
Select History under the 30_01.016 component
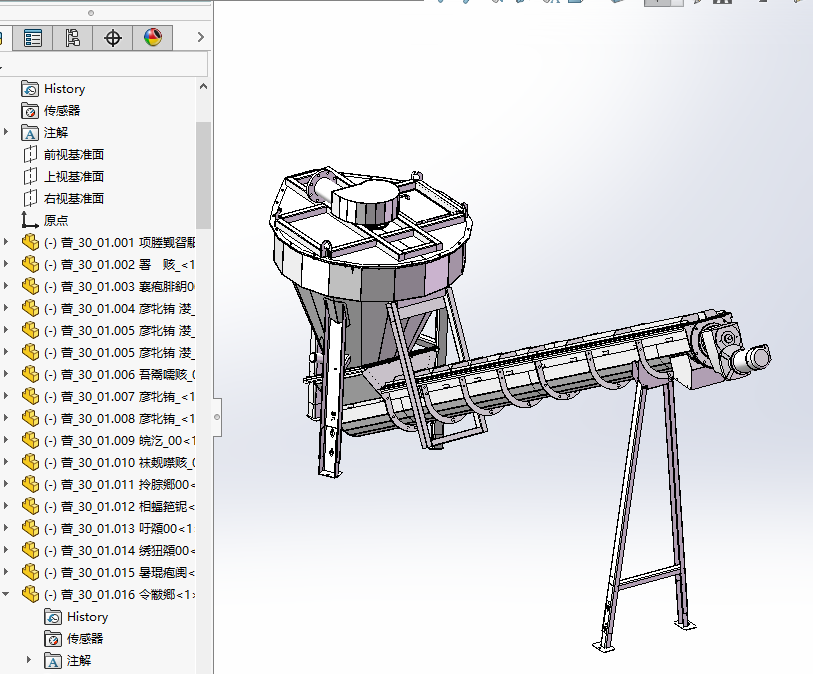[87, 617]
